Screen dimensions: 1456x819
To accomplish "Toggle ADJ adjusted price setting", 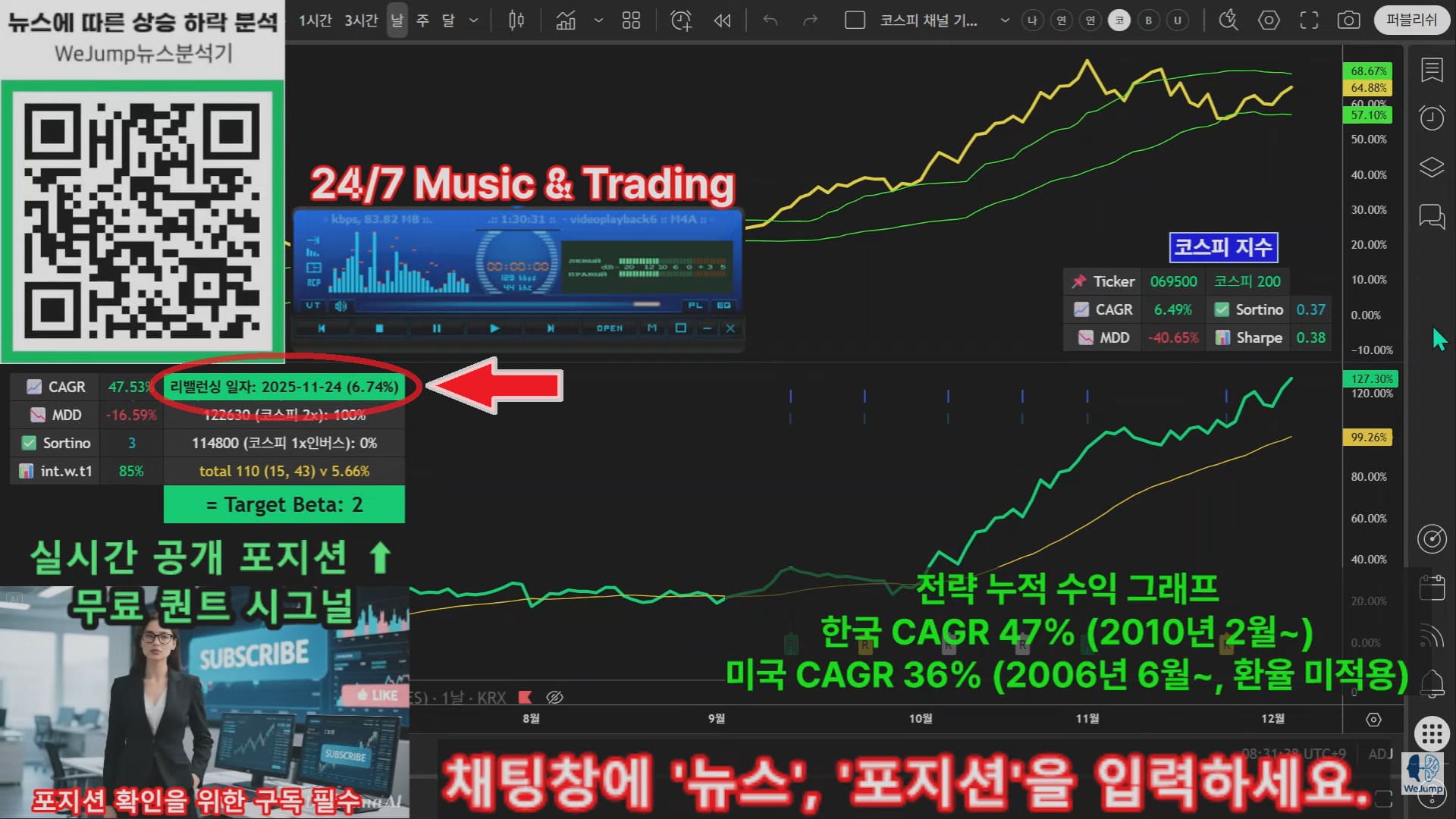I will click(1380, 753).
